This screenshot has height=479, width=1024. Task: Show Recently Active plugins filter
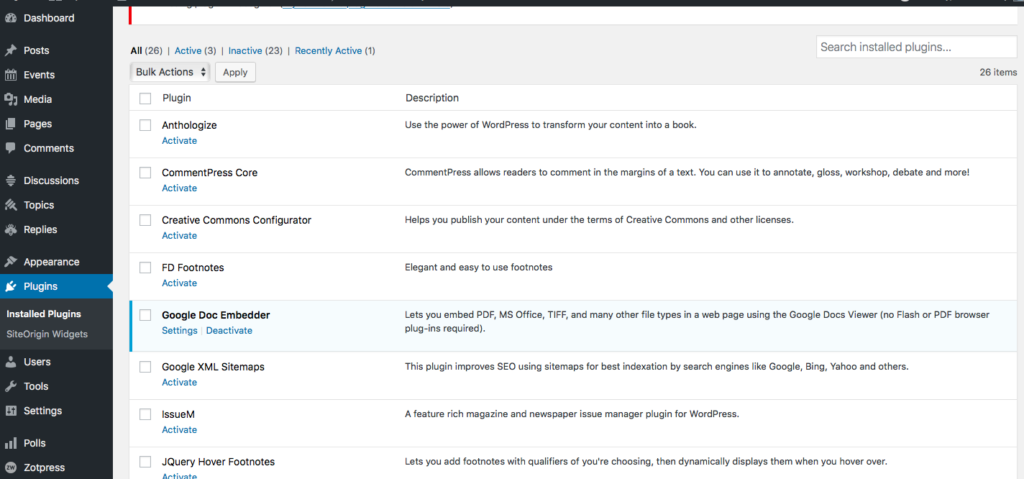[335, 50]
